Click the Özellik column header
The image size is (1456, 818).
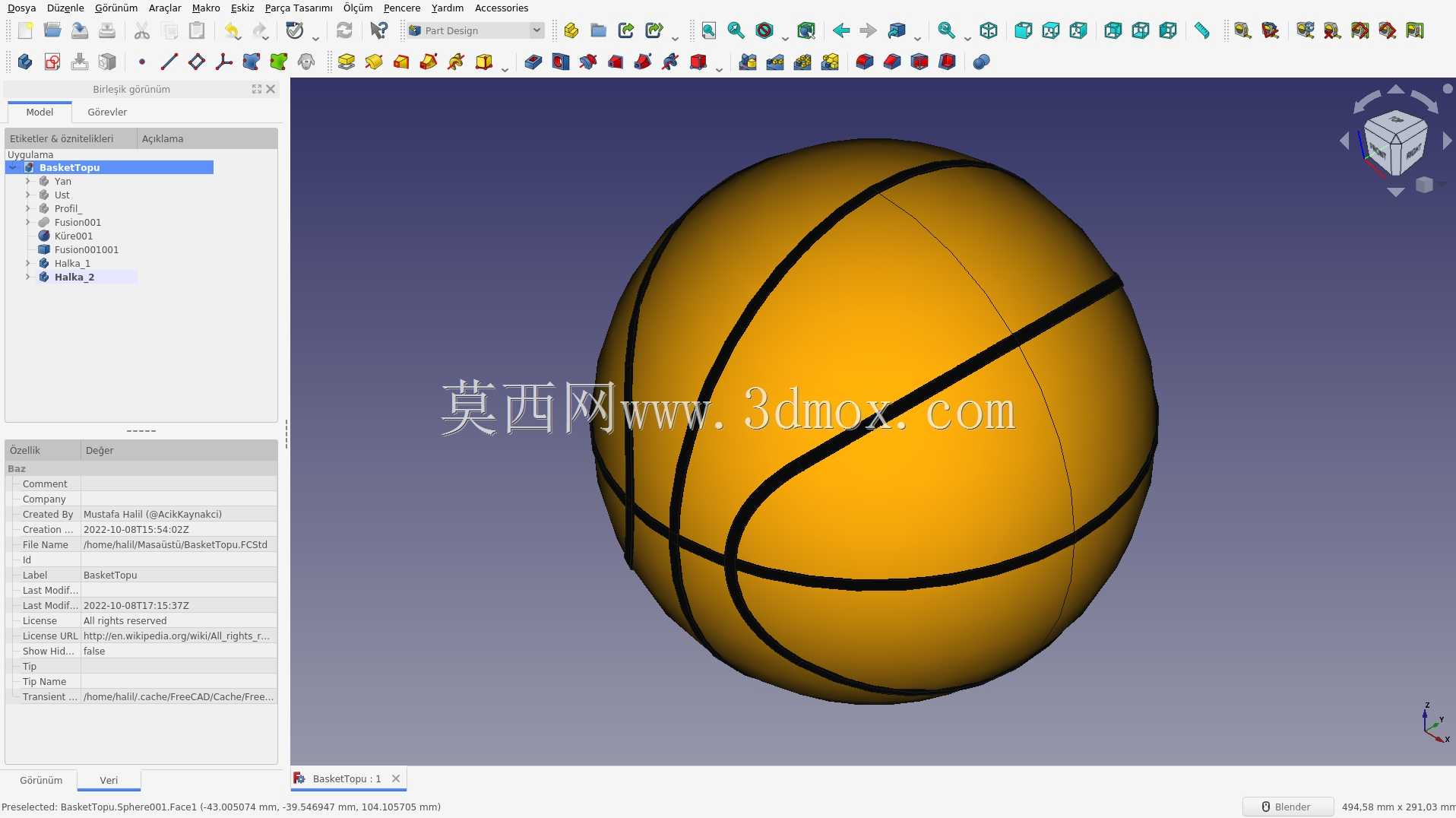point(43,450)
